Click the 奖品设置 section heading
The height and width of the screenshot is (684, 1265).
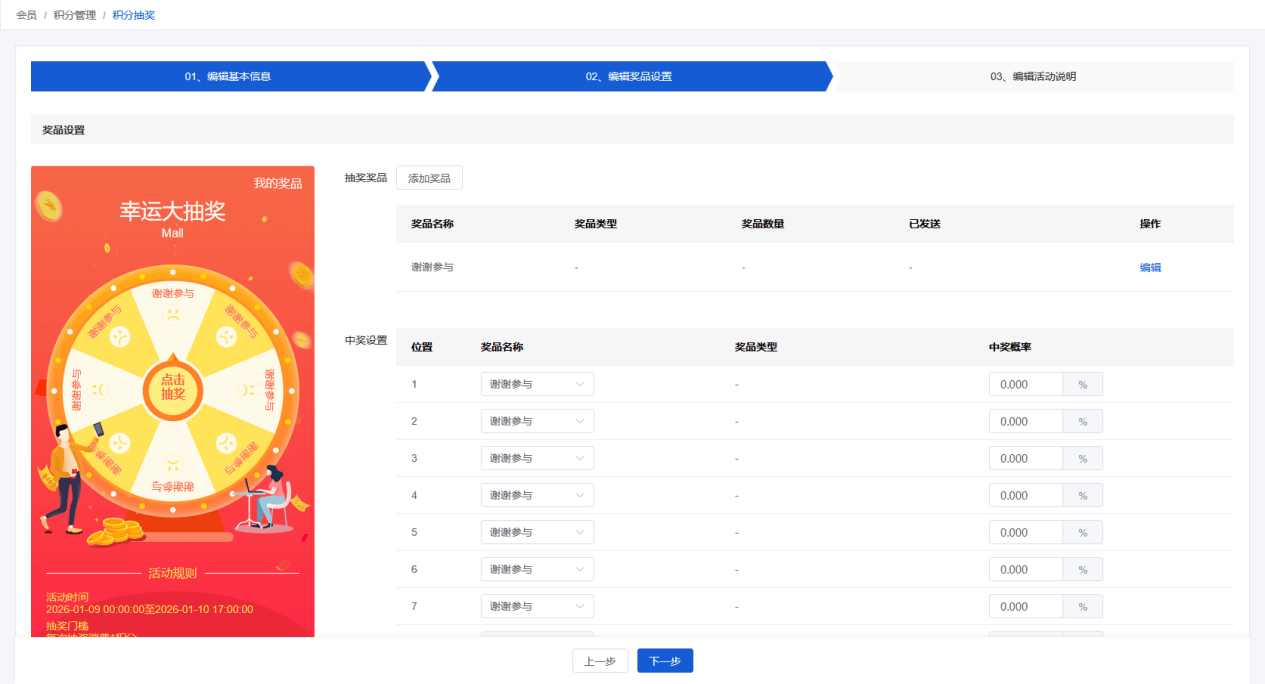(x=63, y=130)
